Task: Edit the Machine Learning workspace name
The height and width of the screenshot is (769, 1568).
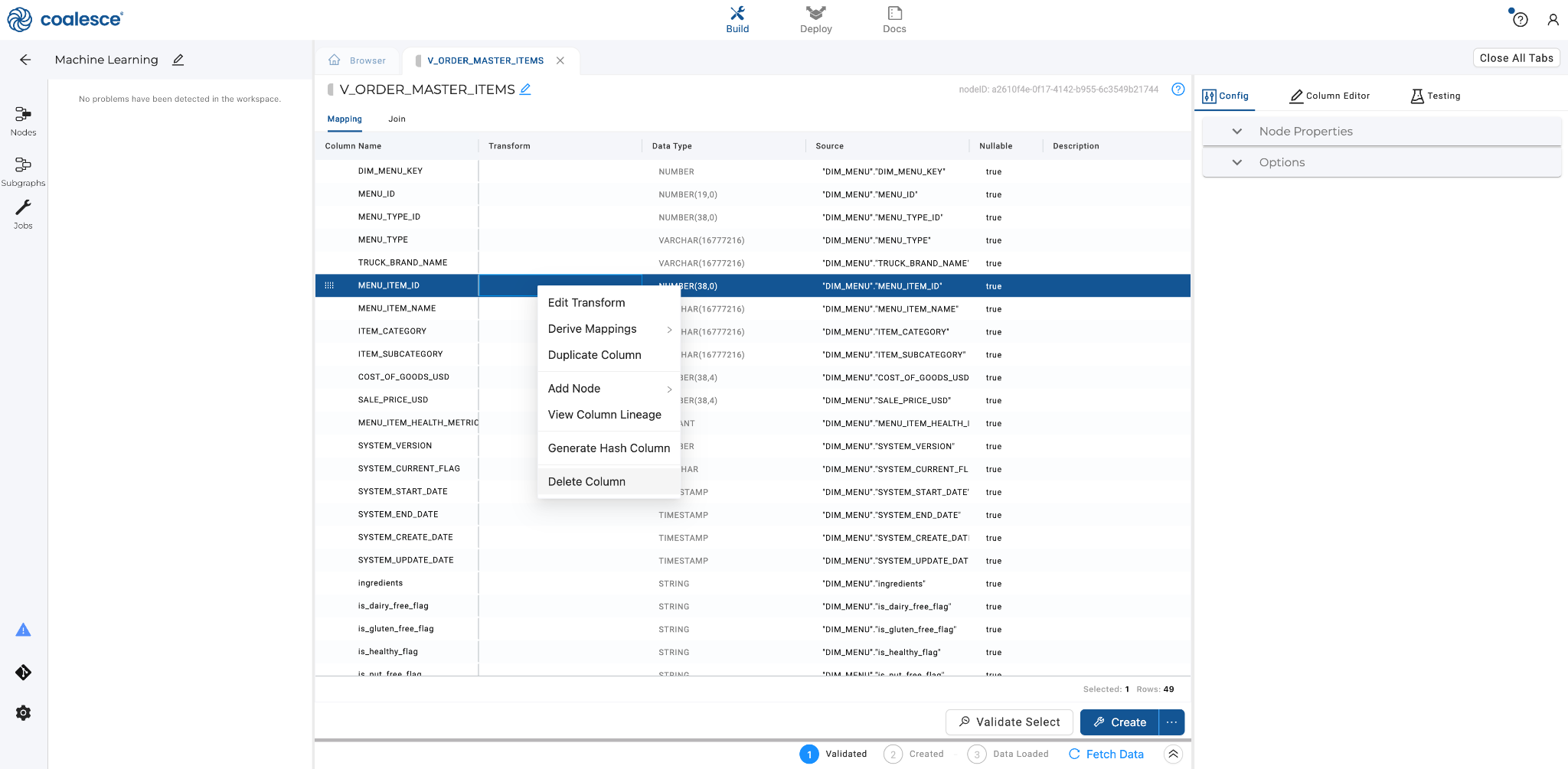Action: 178,60
